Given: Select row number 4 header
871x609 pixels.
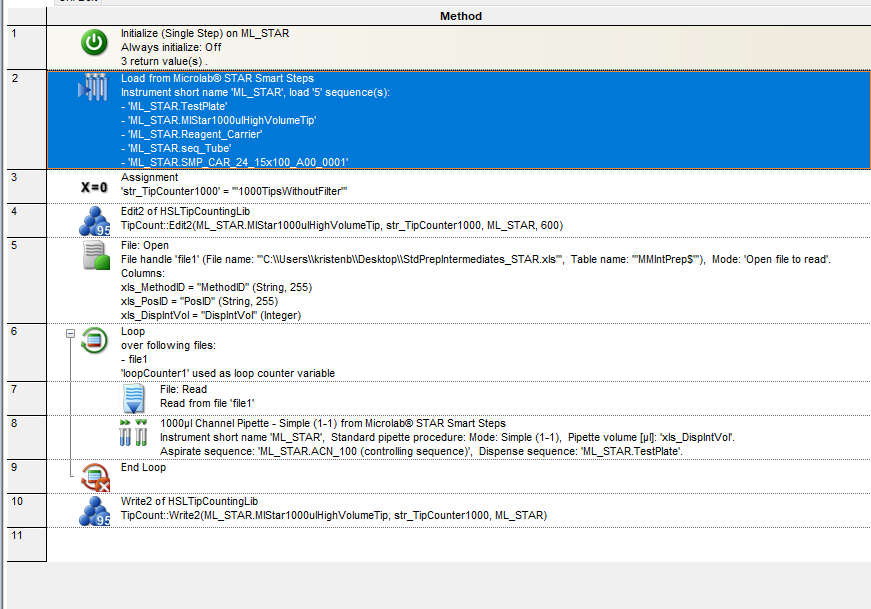Looking at the screenshot, I should click(x=27, y=220).
